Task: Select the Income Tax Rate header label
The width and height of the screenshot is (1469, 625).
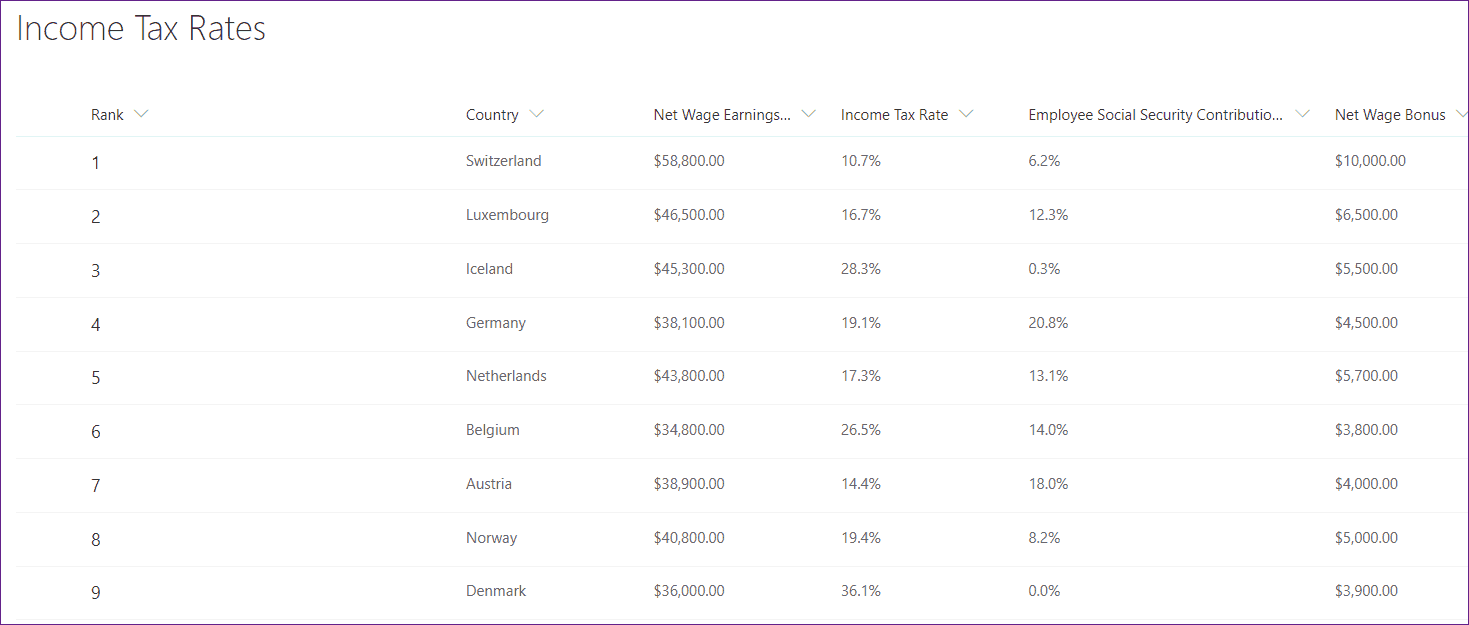Action: pyautogui.click(x=894, y=115)
